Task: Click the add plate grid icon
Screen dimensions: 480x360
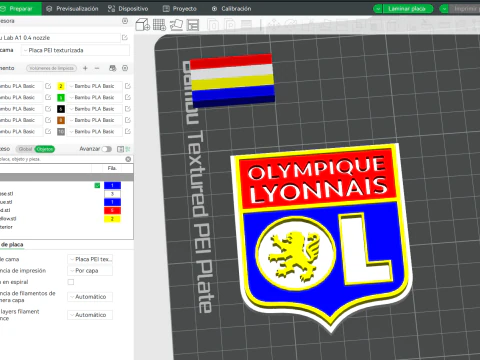Action: [x=159, y=25]
